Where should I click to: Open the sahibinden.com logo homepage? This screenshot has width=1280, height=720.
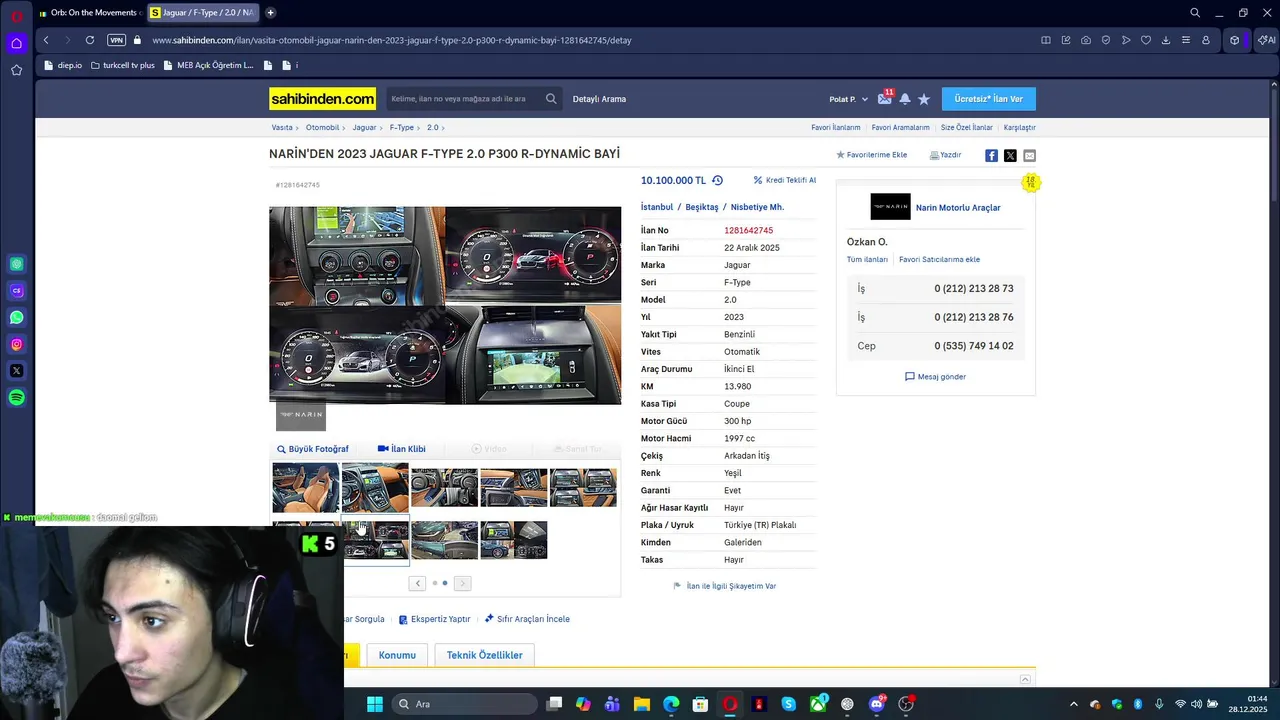click(x=322, y=99)
